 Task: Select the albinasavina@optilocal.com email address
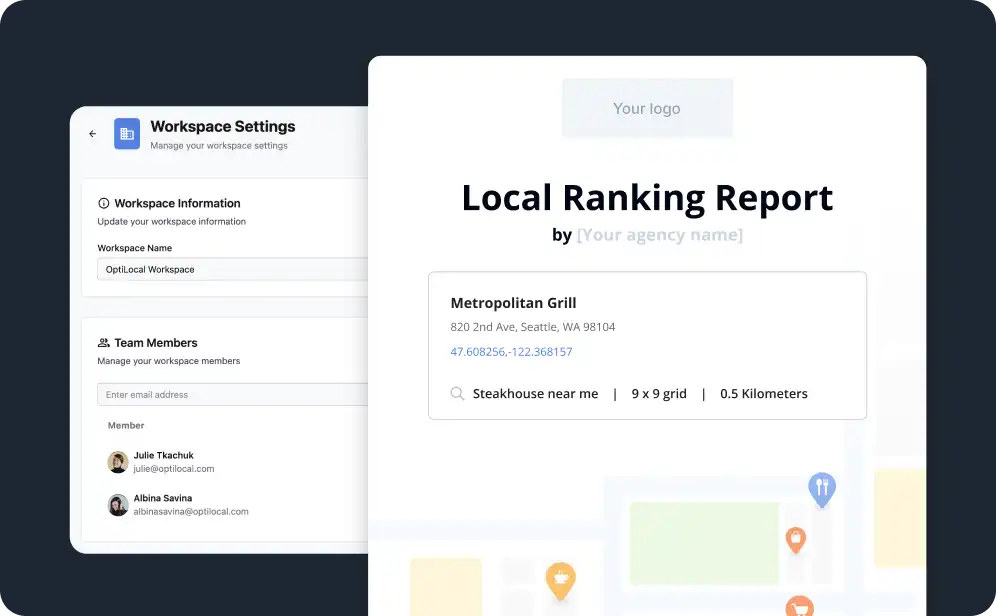[x=191, y=512]
